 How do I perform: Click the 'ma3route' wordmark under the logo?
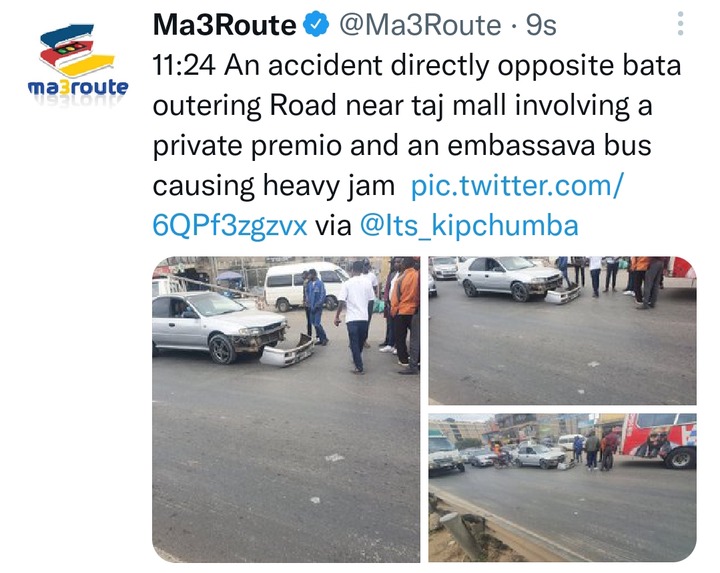78,87
